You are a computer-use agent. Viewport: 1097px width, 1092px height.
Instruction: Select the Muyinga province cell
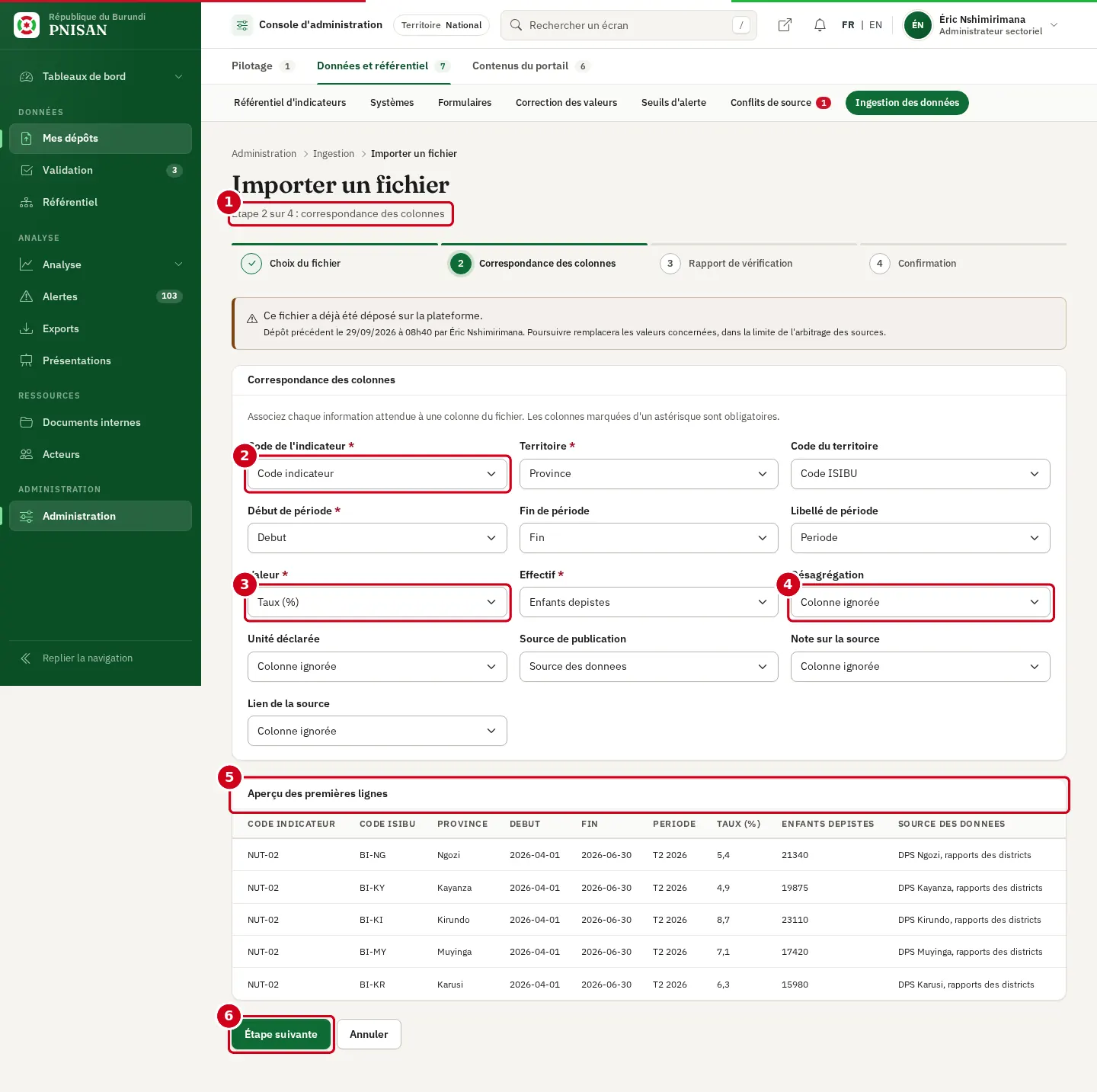coord(455,952)
